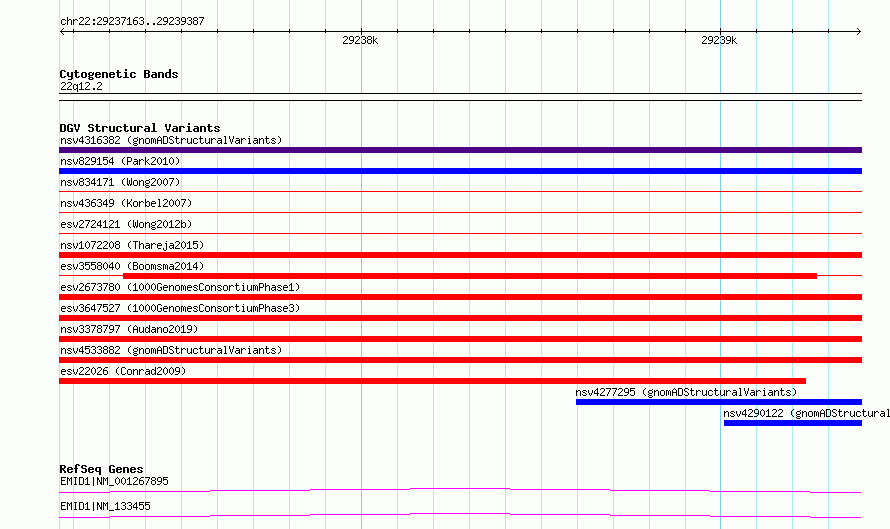Click the red esv3558040 variant bar
Screen dimensions: 890x529
pos(470,276)
